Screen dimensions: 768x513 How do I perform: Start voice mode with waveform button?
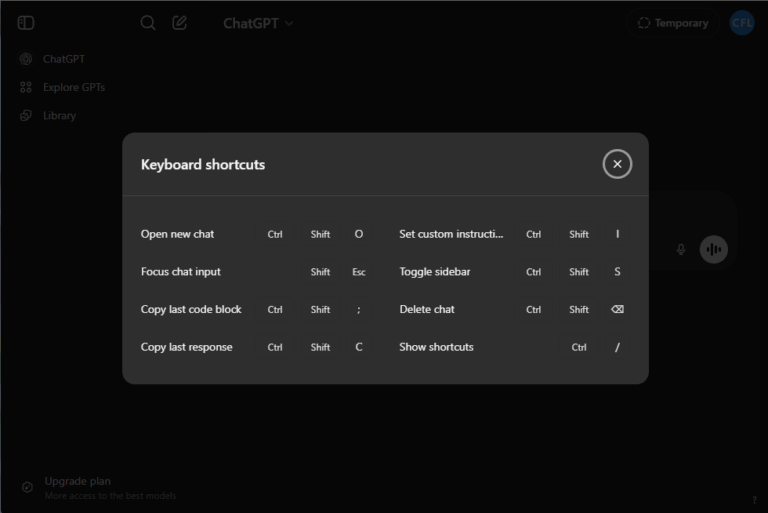(x=714, y=249)
